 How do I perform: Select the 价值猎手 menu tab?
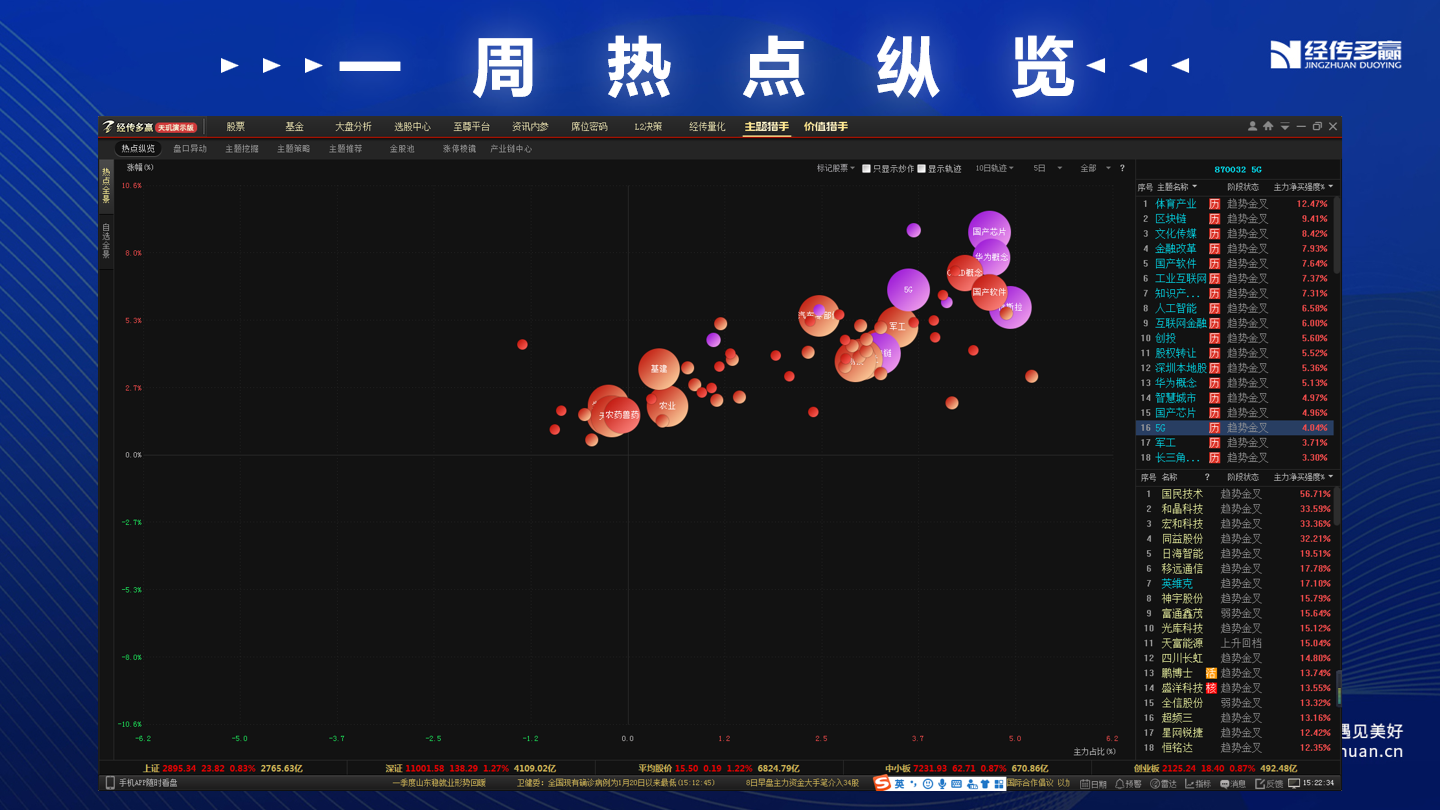pos(826,127)
